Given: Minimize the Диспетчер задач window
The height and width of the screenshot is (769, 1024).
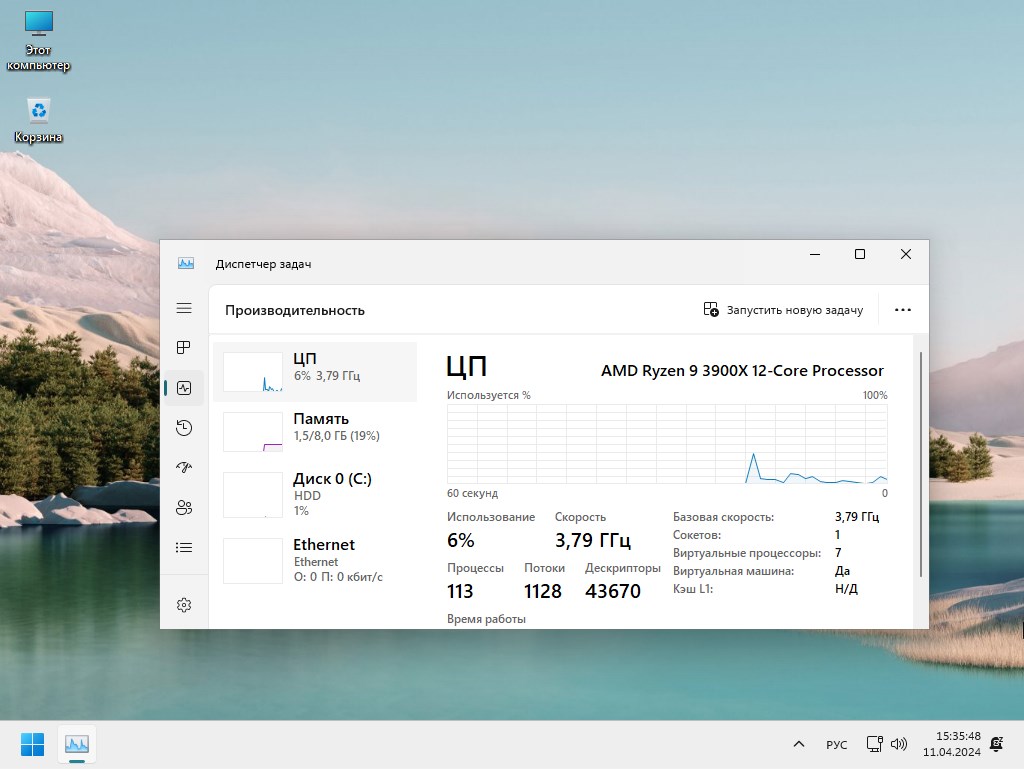Looking at the screenshot, I should tap(815, 254).
